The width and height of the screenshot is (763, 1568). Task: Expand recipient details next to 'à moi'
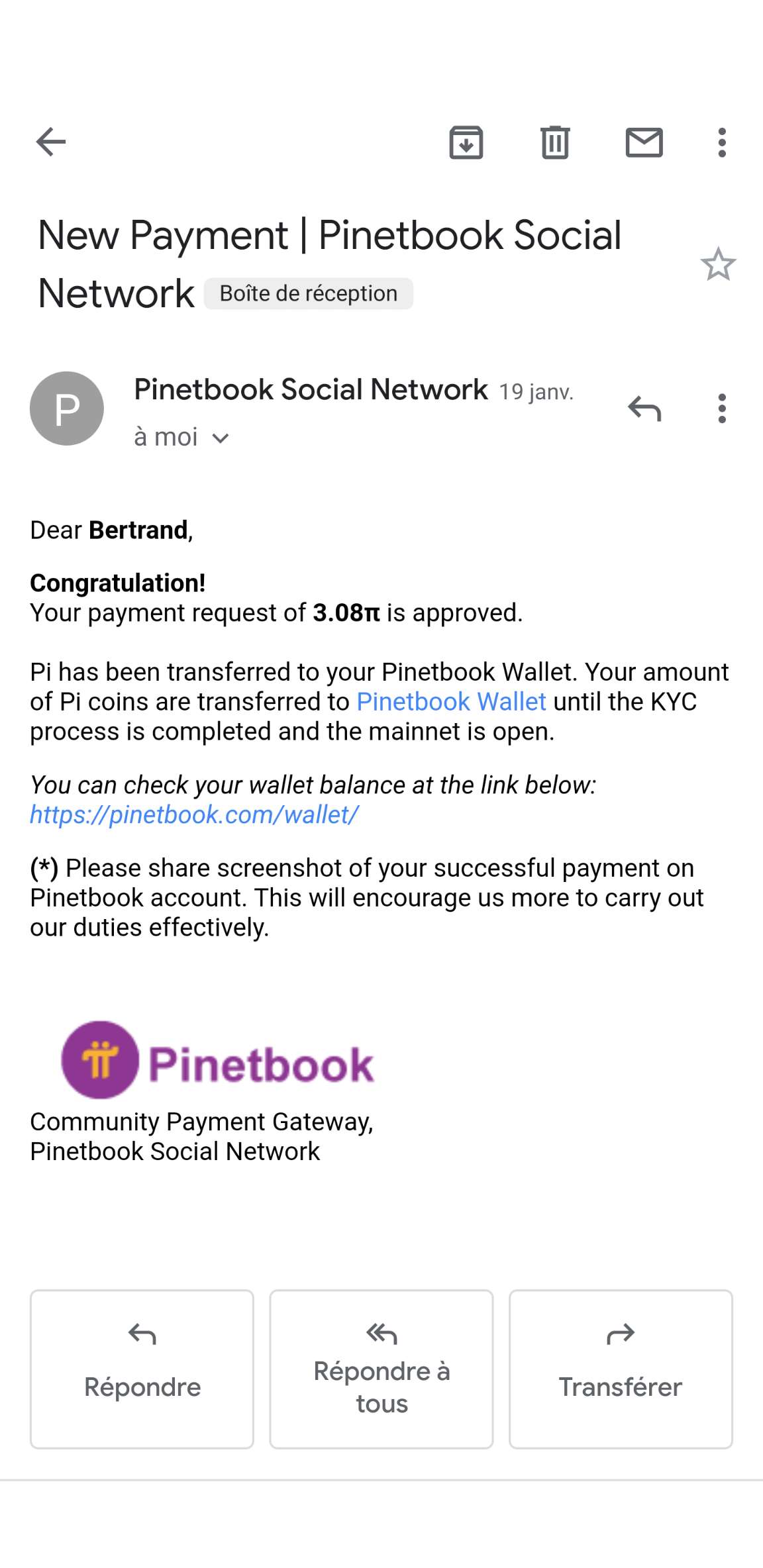point(221,438)
